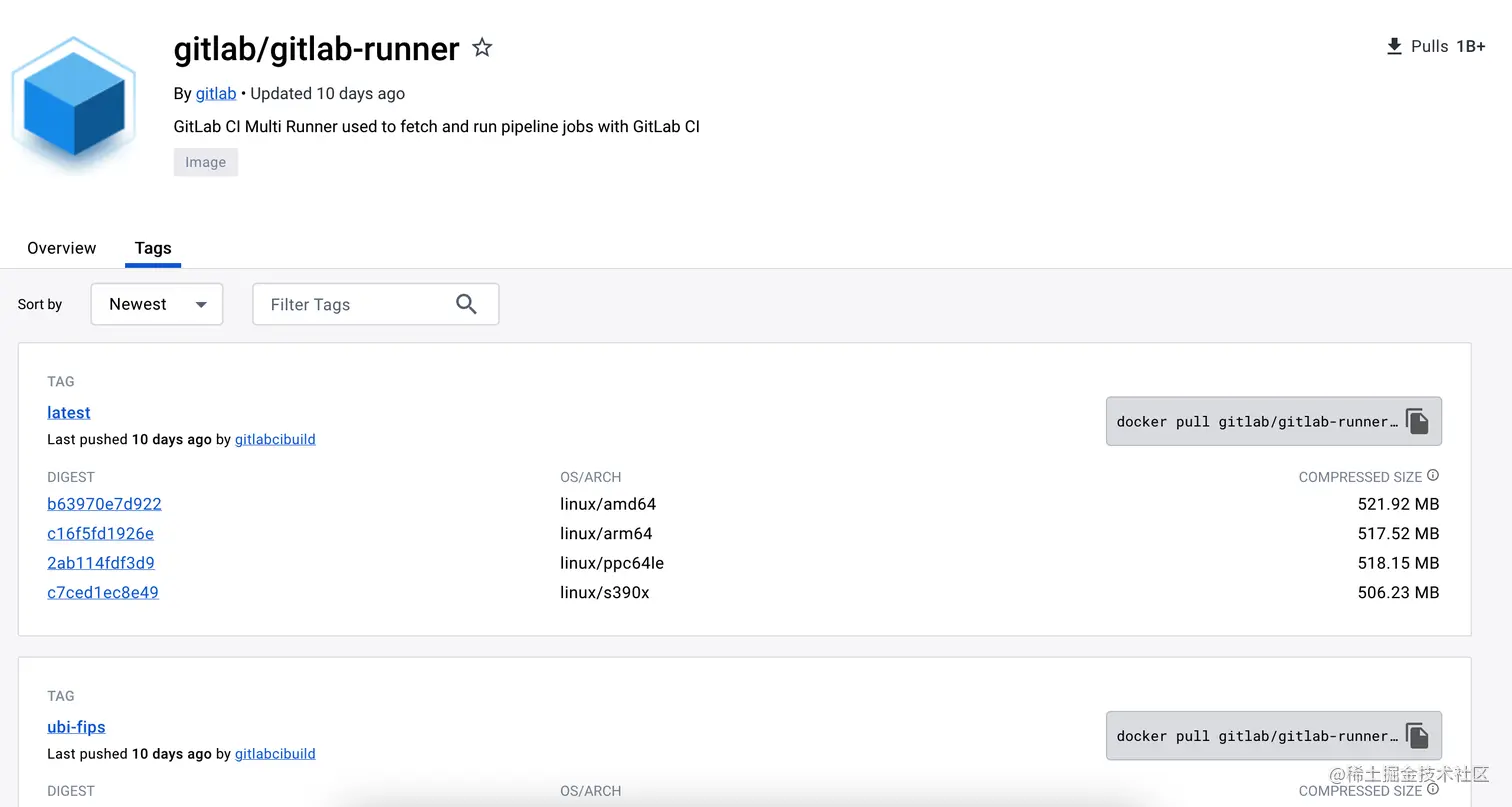Open the ubi-fips tag link
The height and width of the screenshot is (807, 1512).
pos(76,727)
